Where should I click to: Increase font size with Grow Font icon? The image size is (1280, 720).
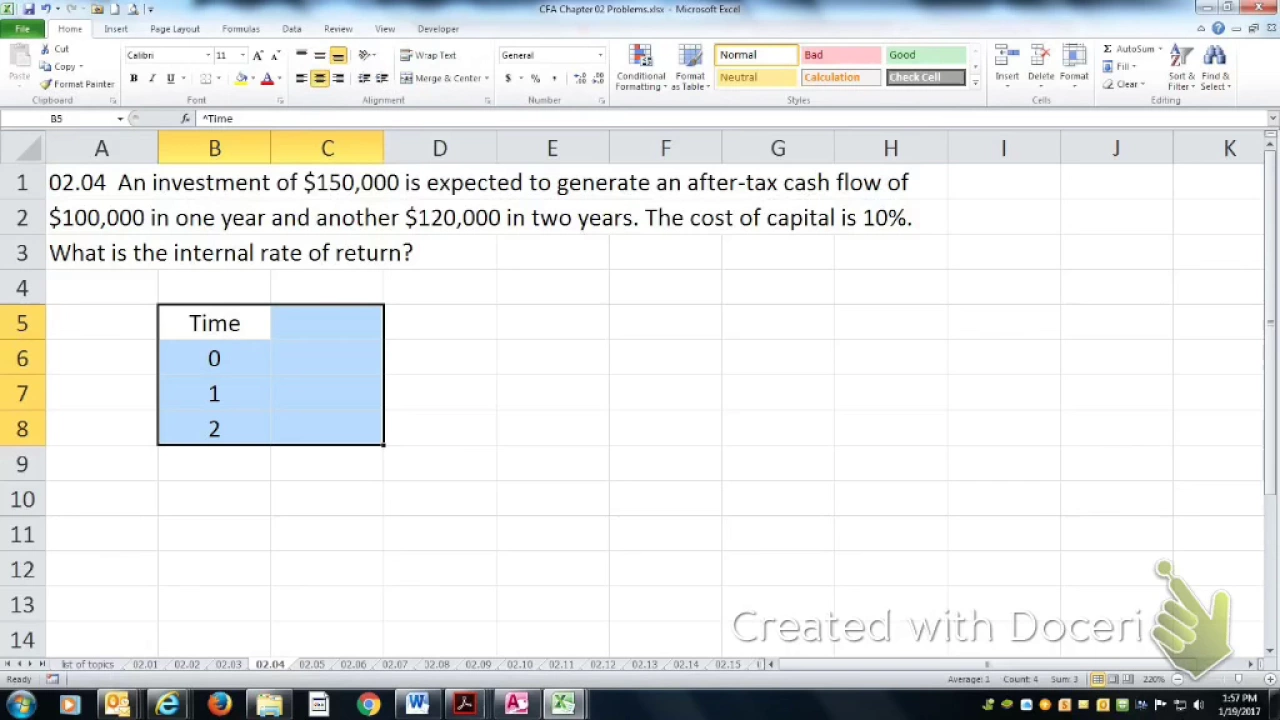coord(258,55)
